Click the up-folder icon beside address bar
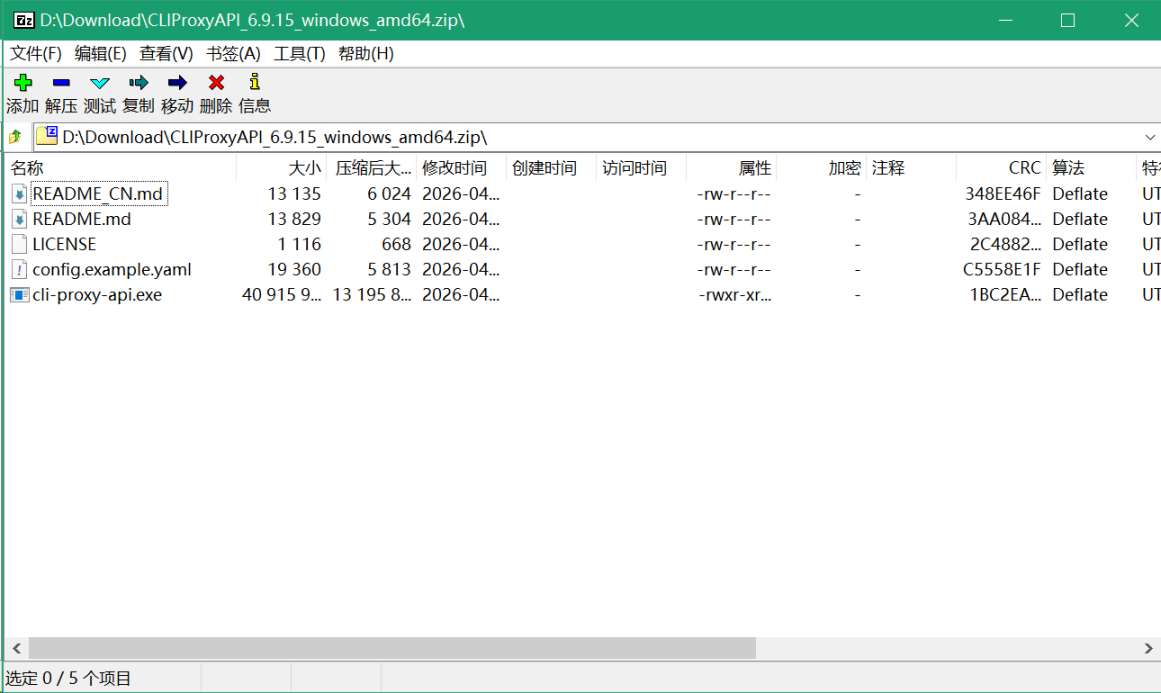This screenshot has height=693, width=1161. 15,137
